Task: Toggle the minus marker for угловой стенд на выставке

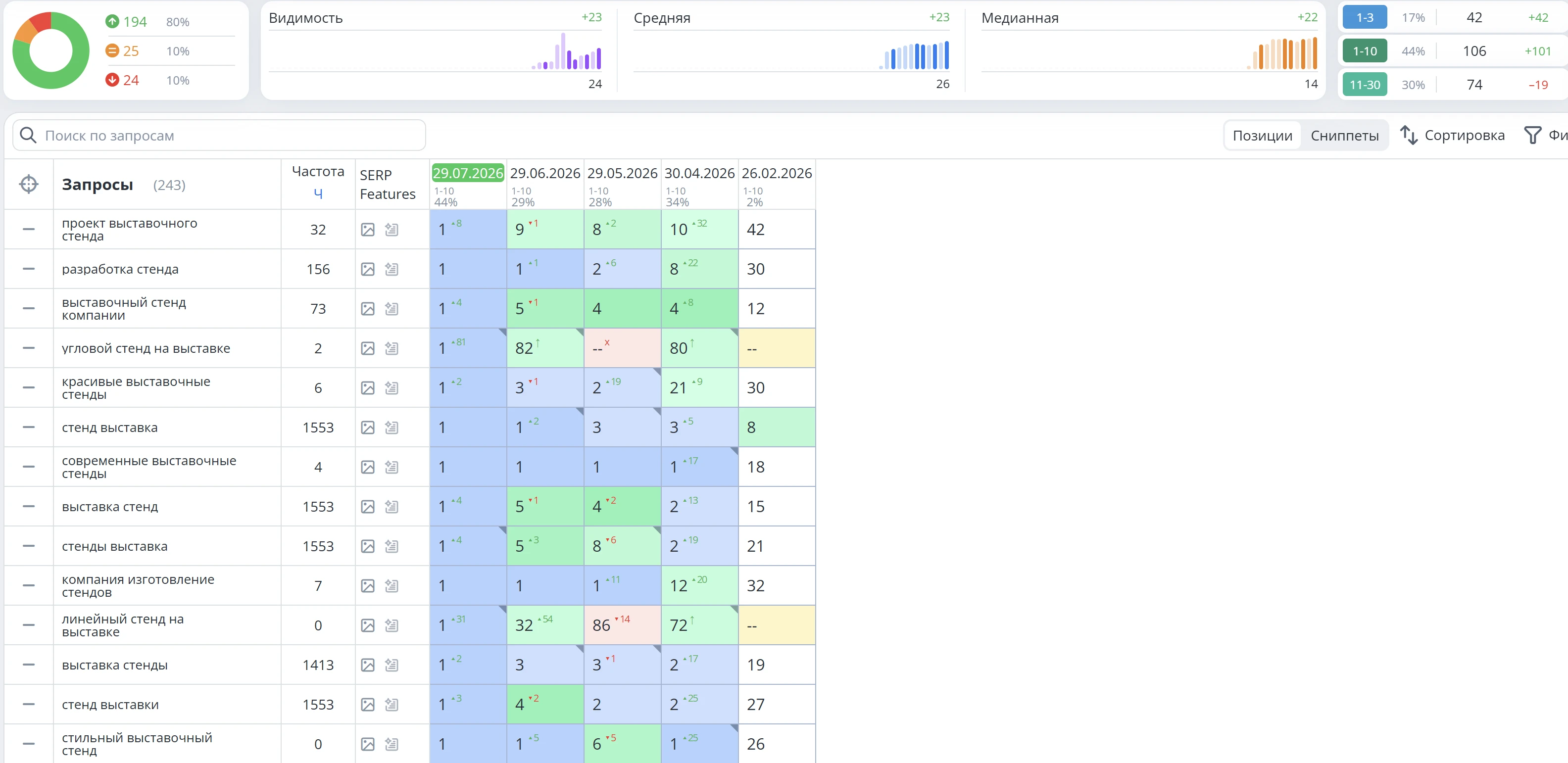Action: coord(29,348)
